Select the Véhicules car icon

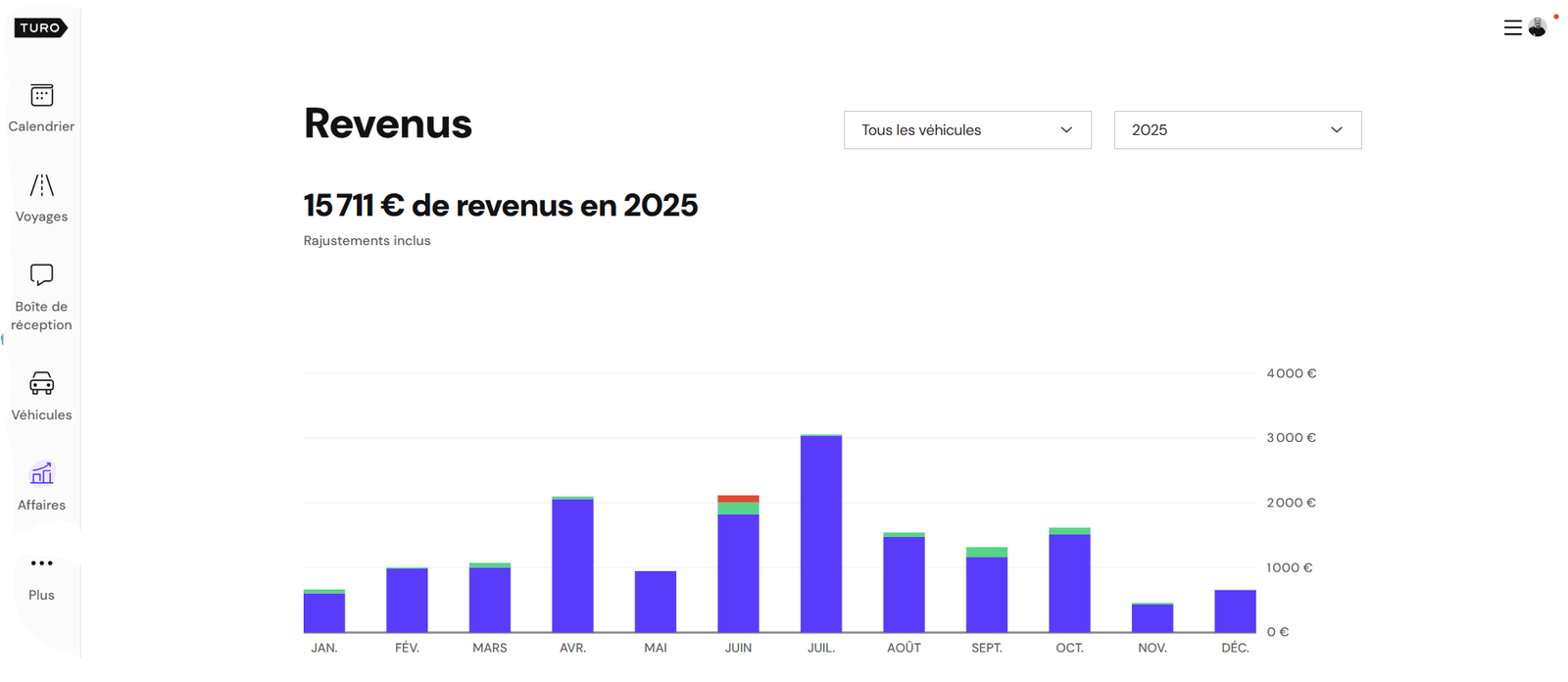coord(41,383)
